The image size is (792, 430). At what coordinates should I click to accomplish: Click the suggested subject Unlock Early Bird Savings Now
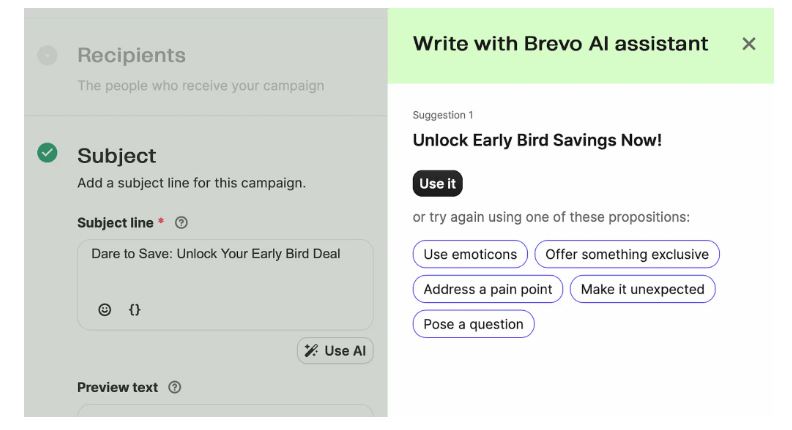(x=537, y=141)
